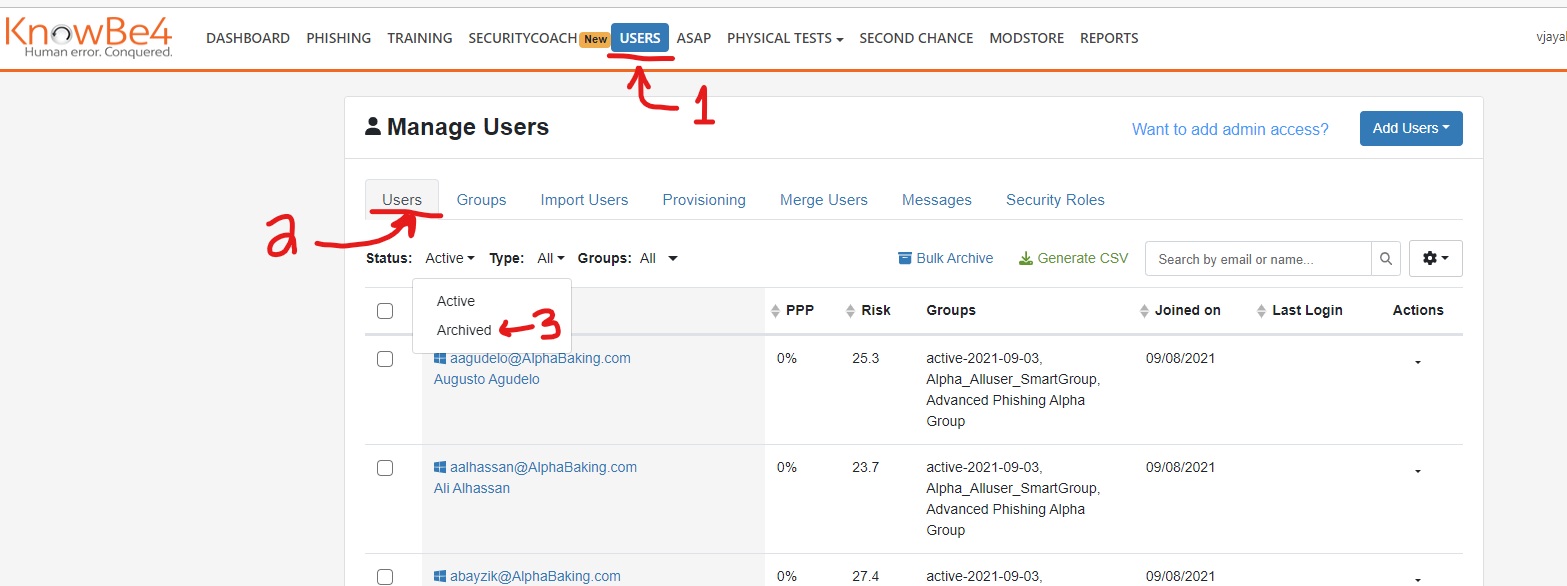The image size is (1567, 586).
Task: Switch to the Messages tab
Action: [937, 200]
